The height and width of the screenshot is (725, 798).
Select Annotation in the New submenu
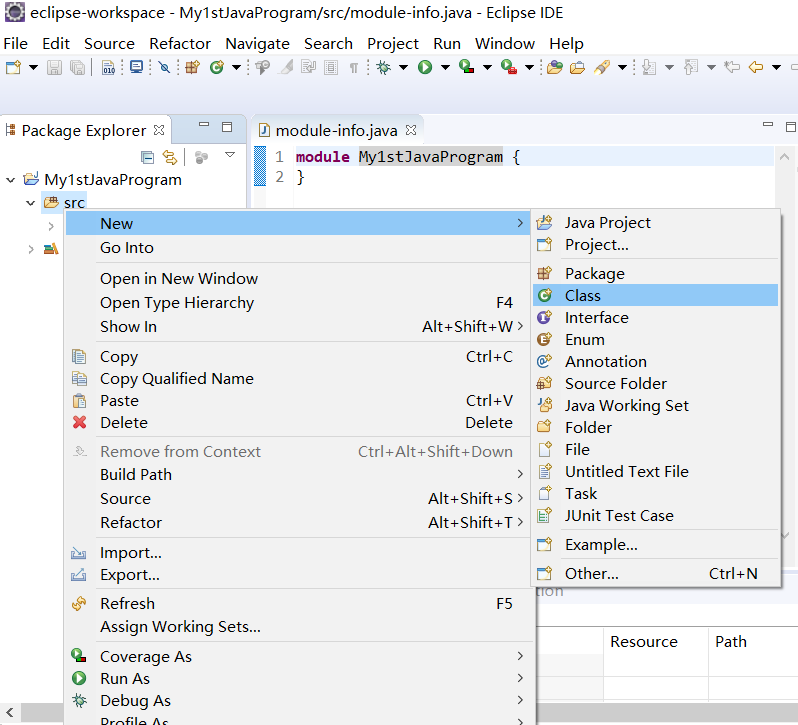coord(656,361)
